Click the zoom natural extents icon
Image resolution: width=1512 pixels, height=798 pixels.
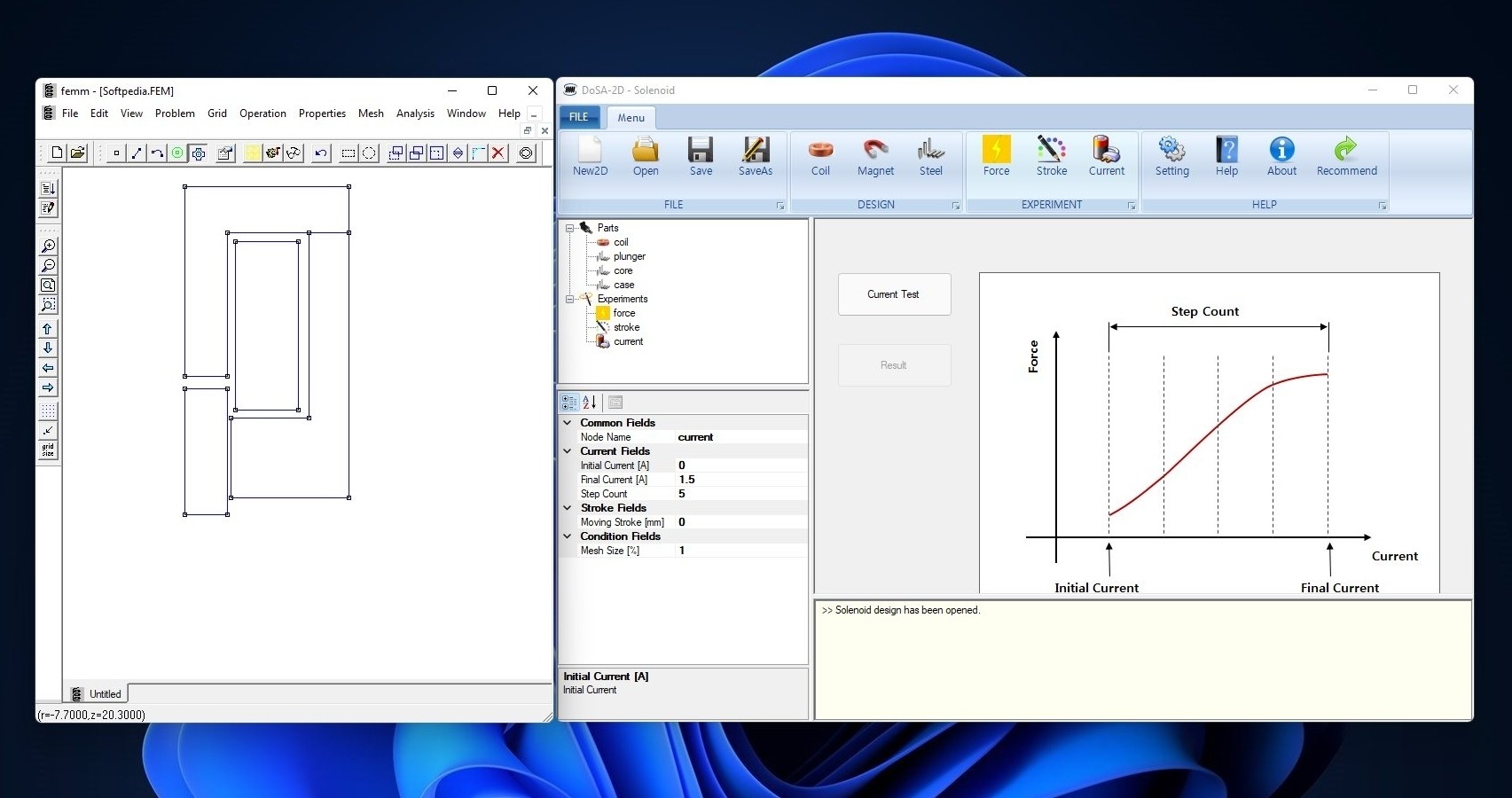pos(48,285)
